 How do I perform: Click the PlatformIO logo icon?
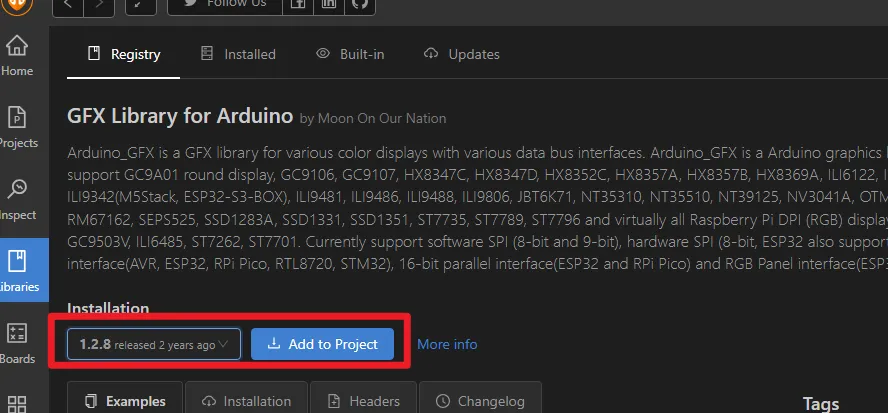coord(17,6)
